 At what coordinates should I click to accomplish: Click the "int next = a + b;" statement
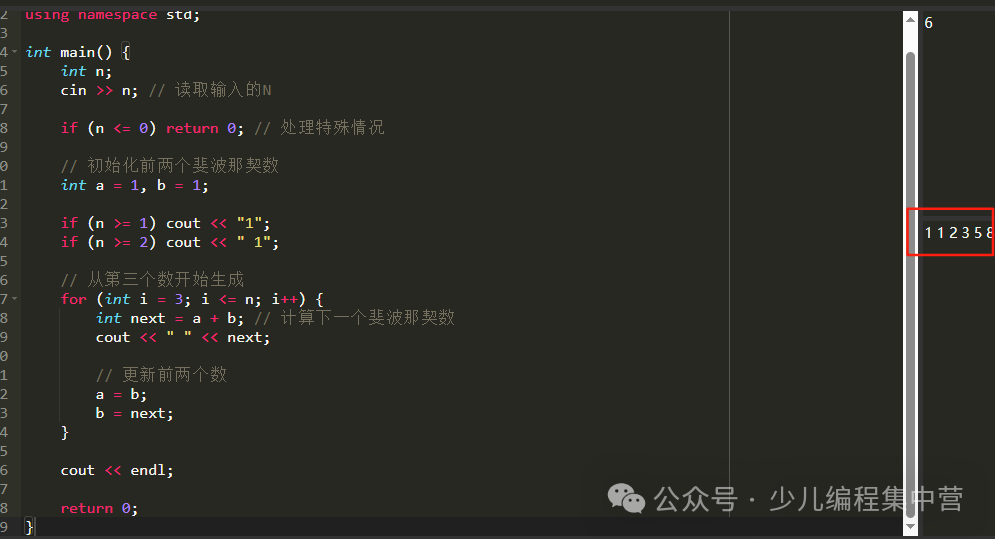(x=169, y=318)
